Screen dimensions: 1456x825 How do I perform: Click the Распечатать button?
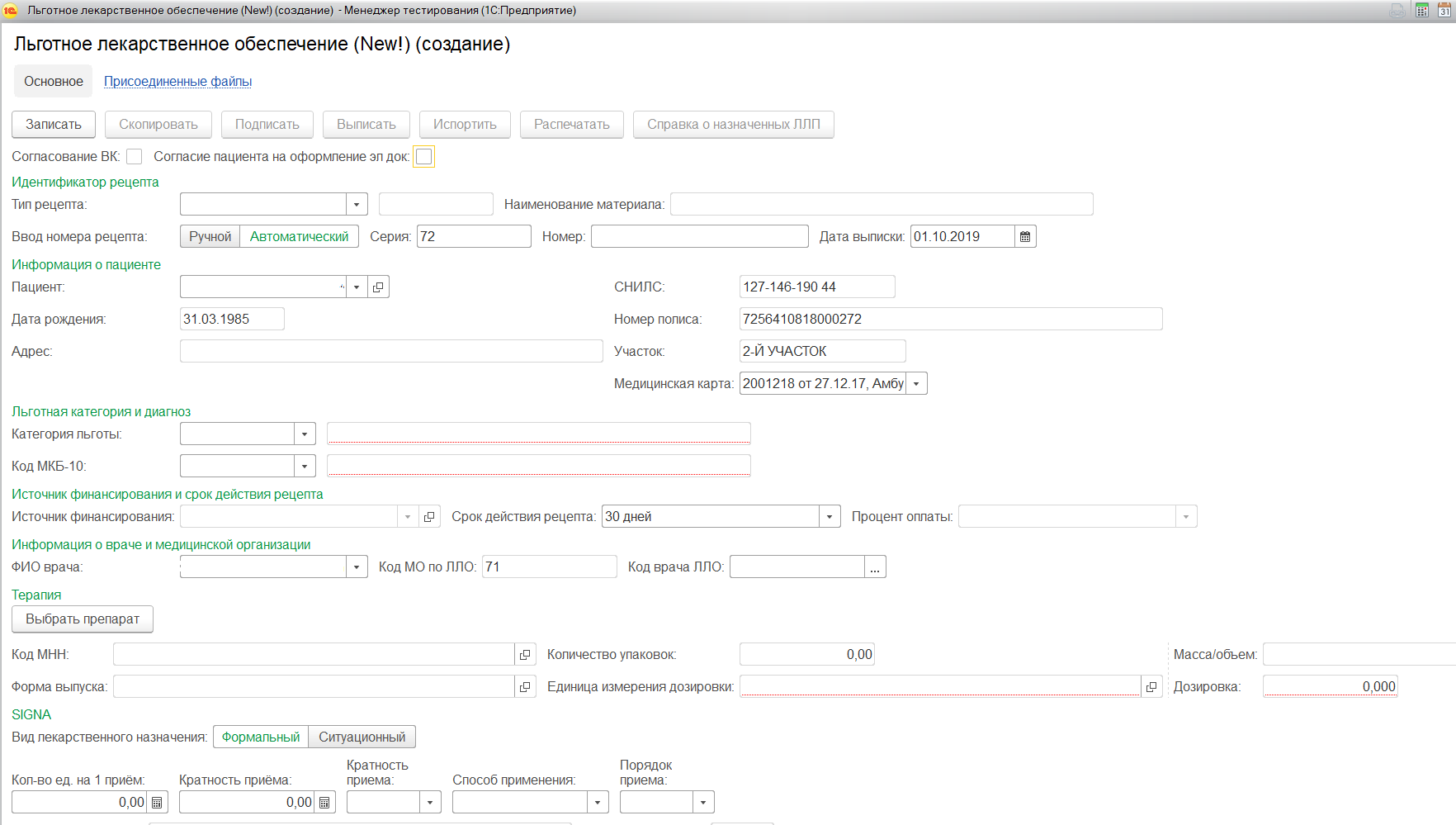[x=572, y=124]
